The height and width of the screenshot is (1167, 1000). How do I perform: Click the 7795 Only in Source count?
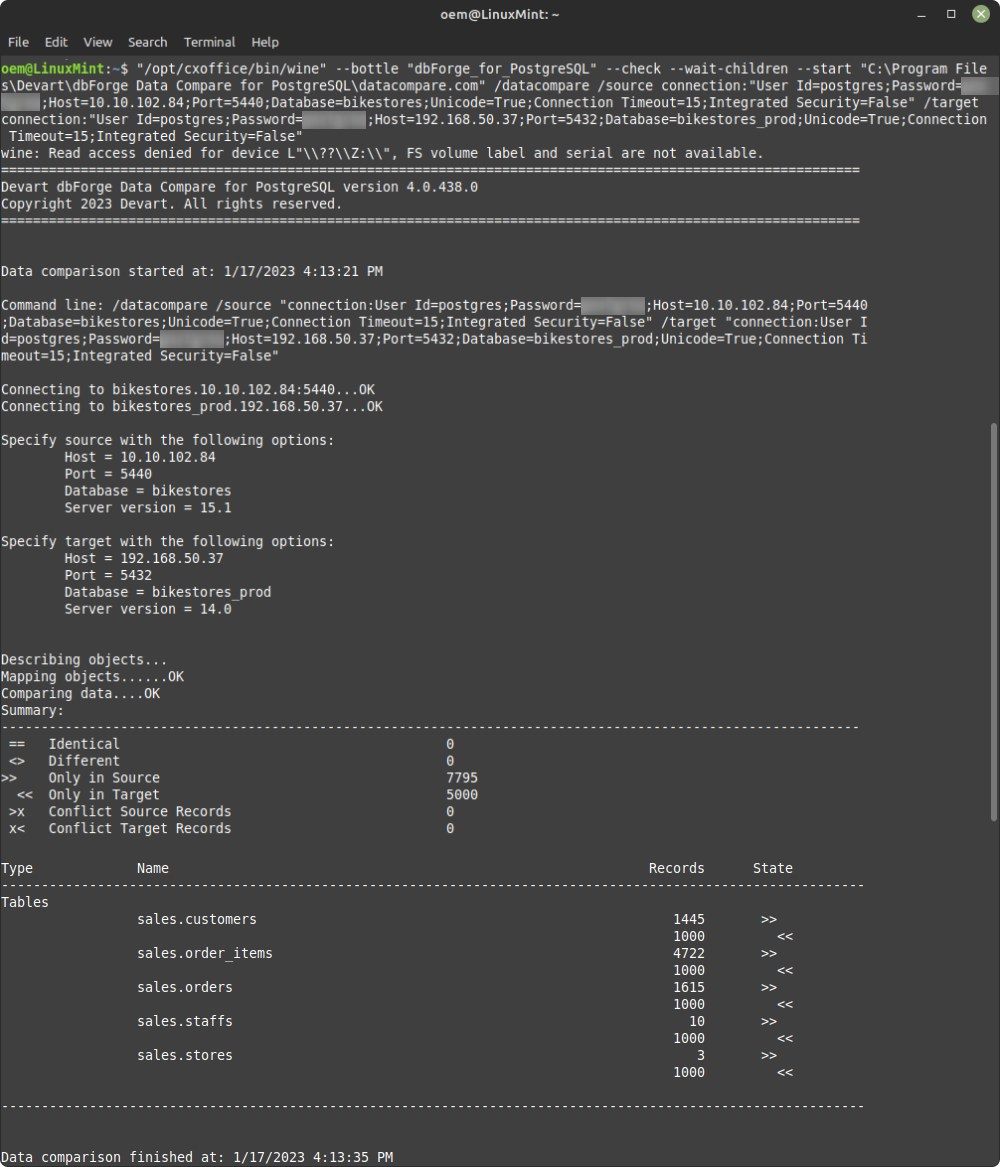(462, 778)
